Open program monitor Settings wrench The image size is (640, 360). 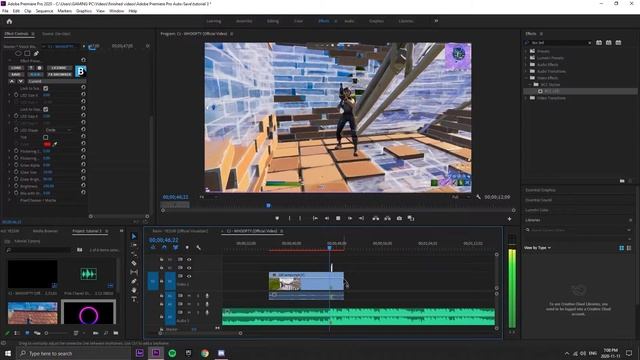478,197
